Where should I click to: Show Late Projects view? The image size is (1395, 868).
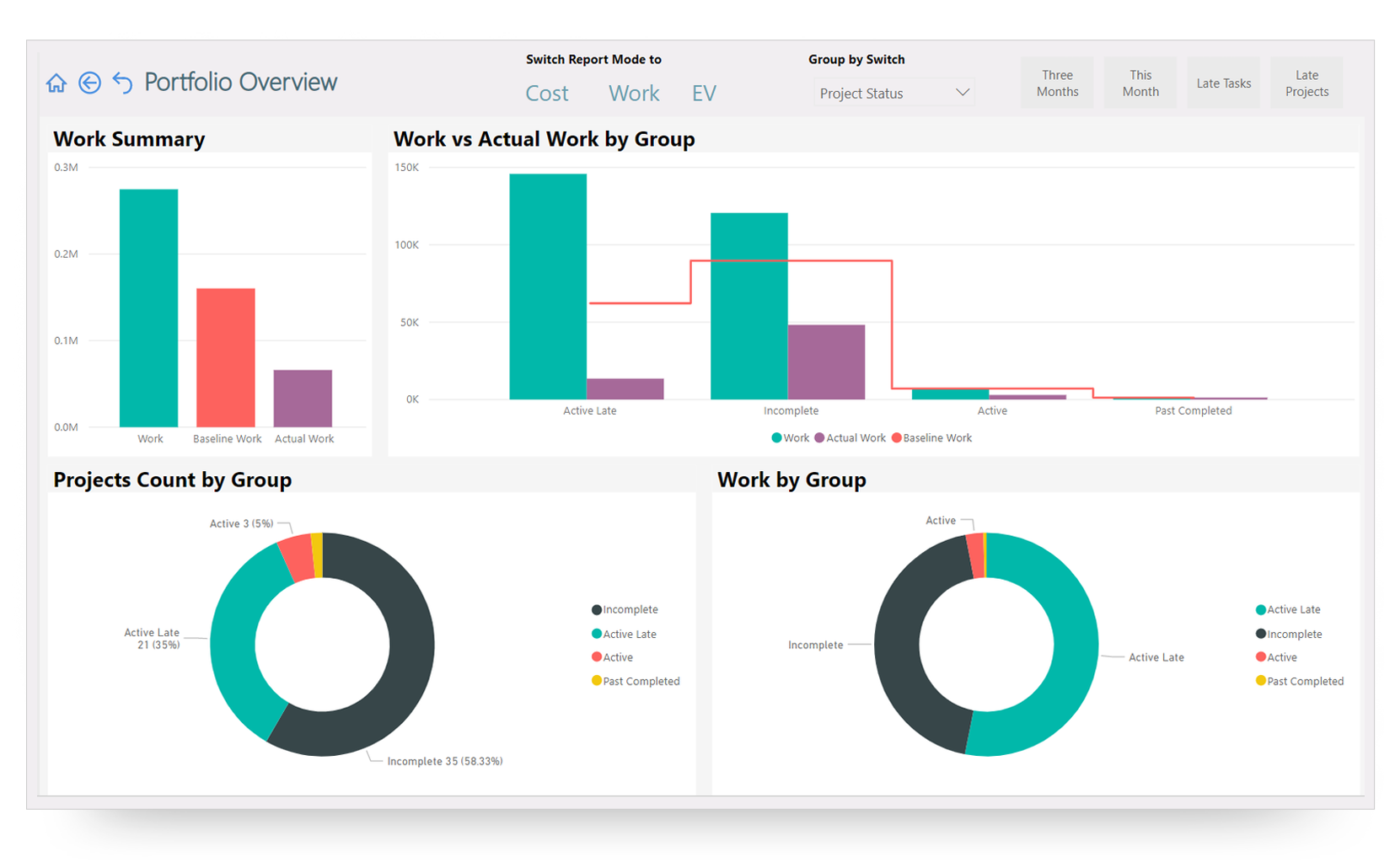[1306, 83]
